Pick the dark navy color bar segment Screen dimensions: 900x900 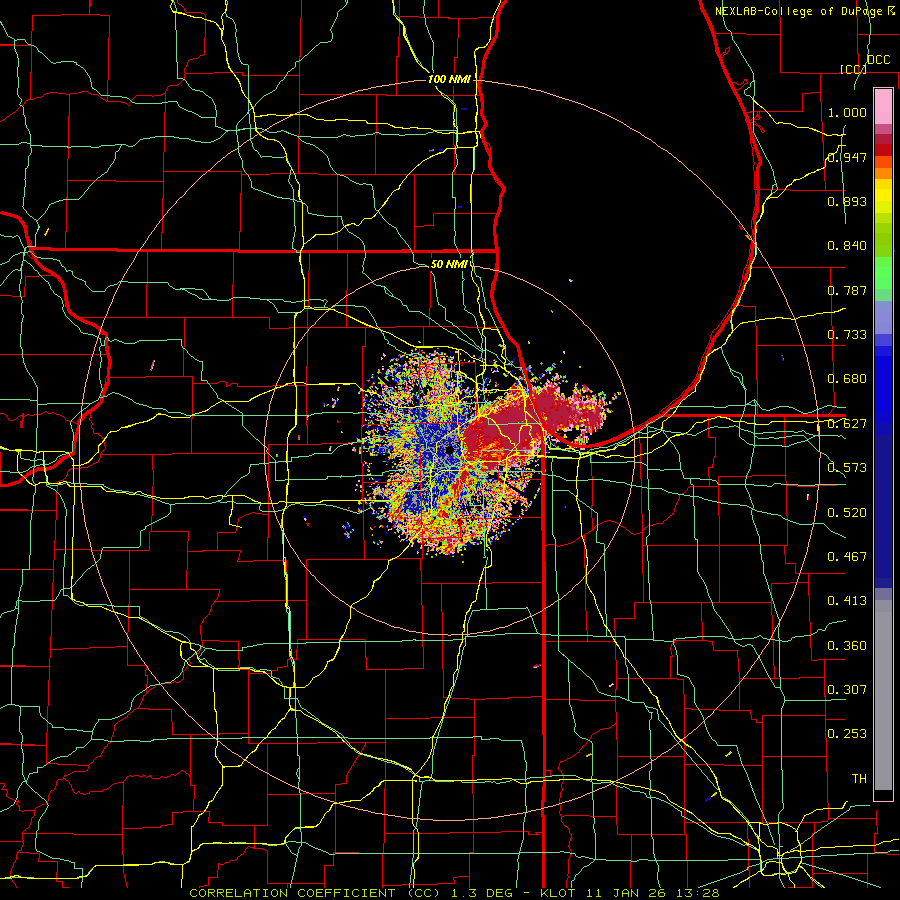click(x=883, y=511)
